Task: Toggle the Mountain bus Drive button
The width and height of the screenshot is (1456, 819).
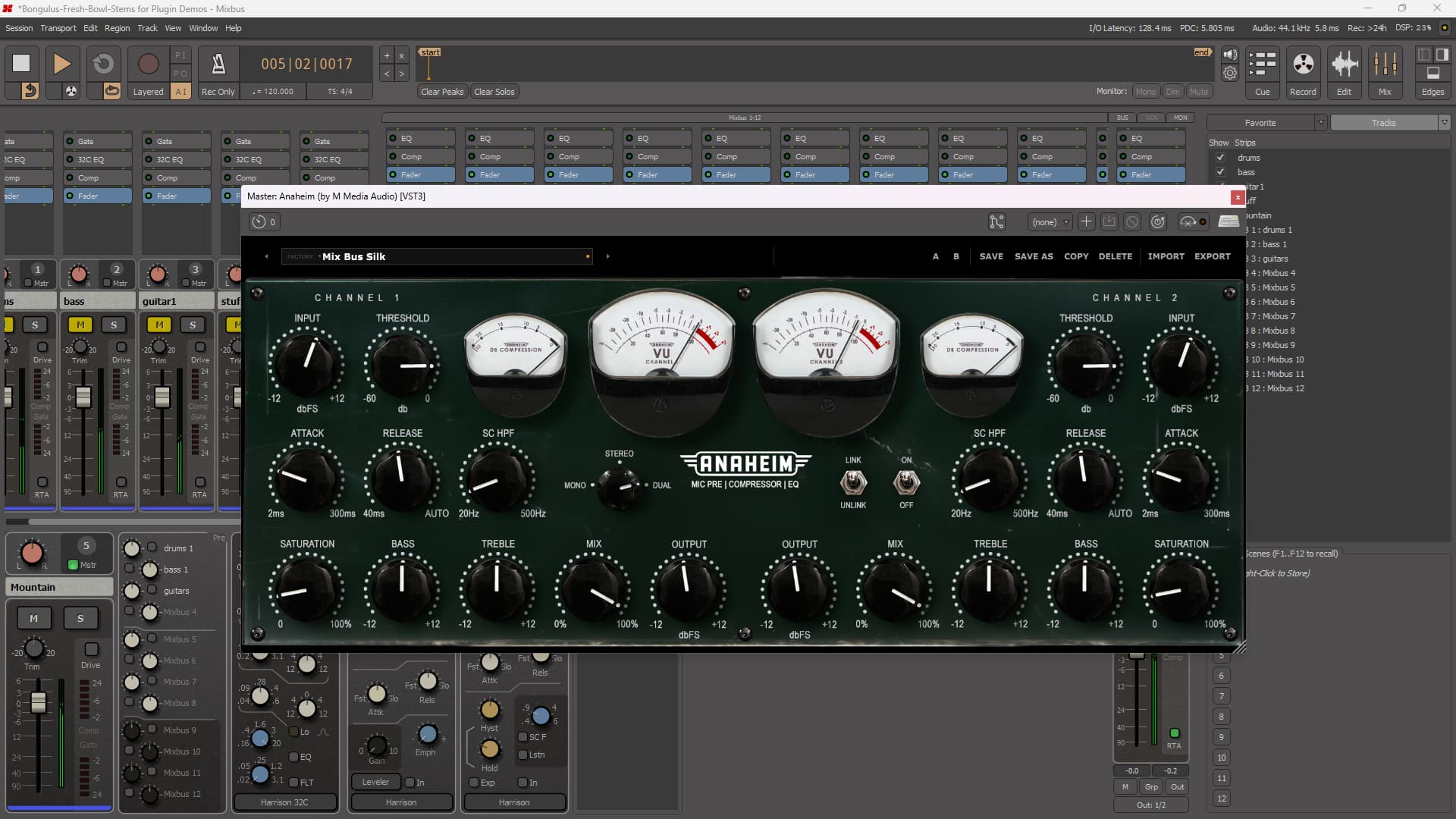Action: tap(91, 649)
